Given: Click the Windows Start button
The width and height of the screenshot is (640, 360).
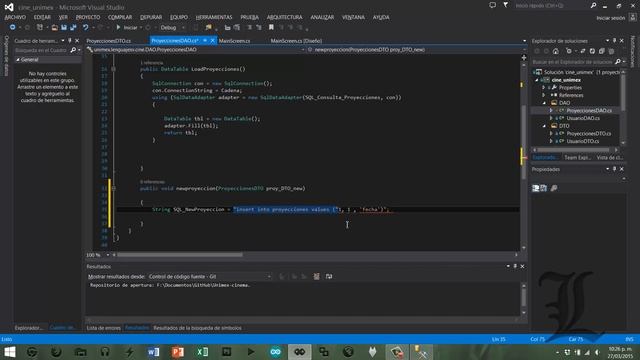Looking at the screenshot, I should coord(10,352).
